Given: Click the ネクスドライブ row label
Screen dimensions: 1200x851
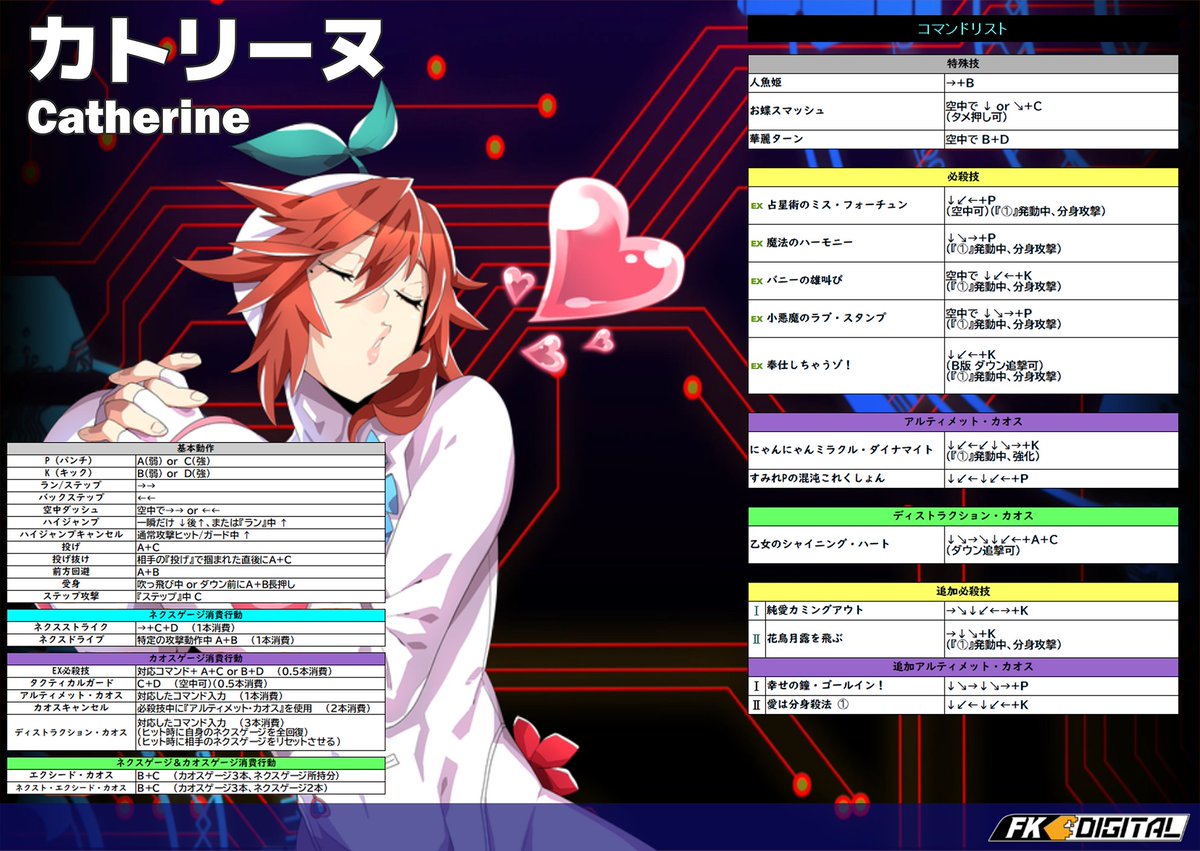Looking at the screenshot, I should tap(71, 639).
